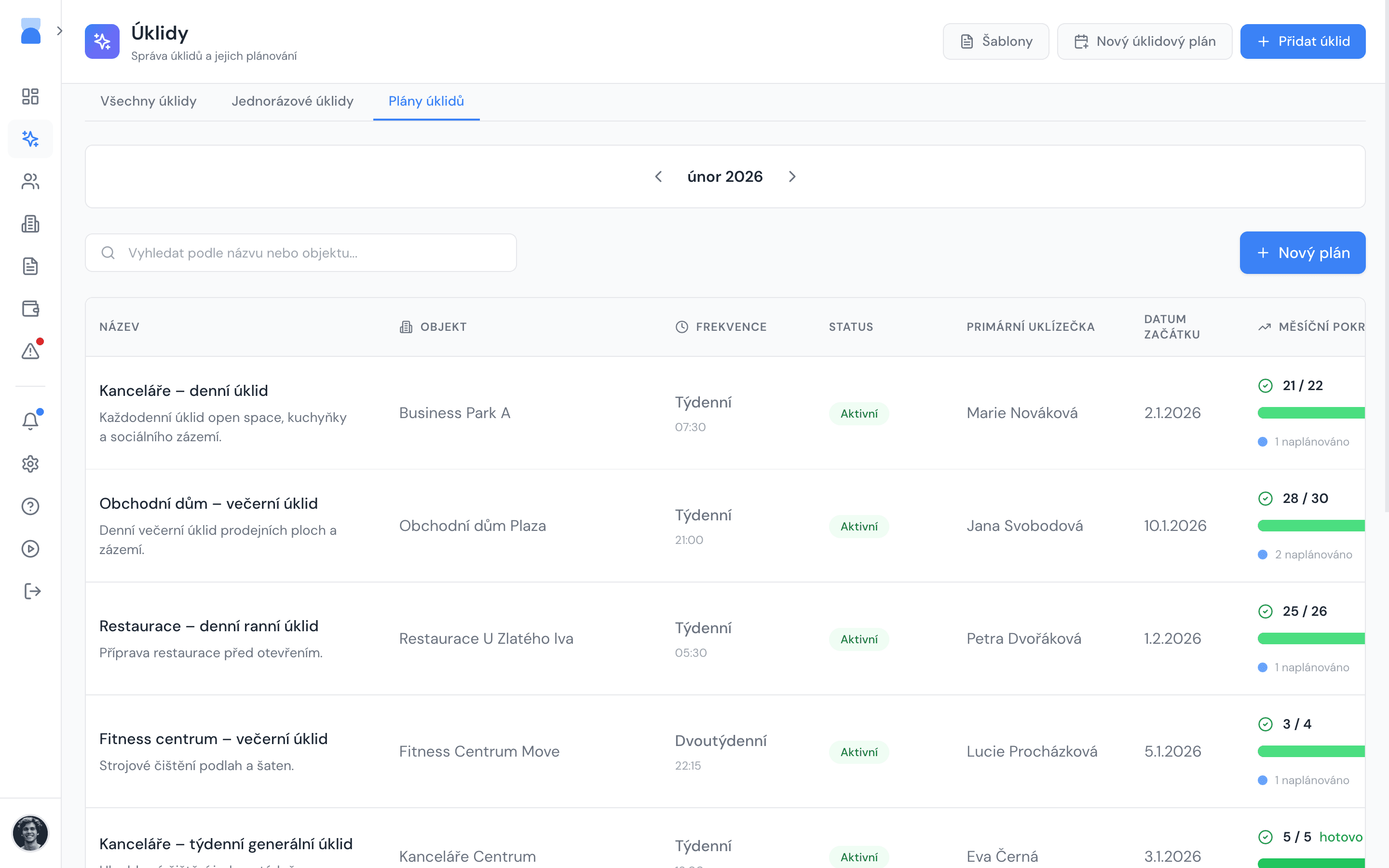Switch to the Jednorázové úklidy tab

click(292, 101)
